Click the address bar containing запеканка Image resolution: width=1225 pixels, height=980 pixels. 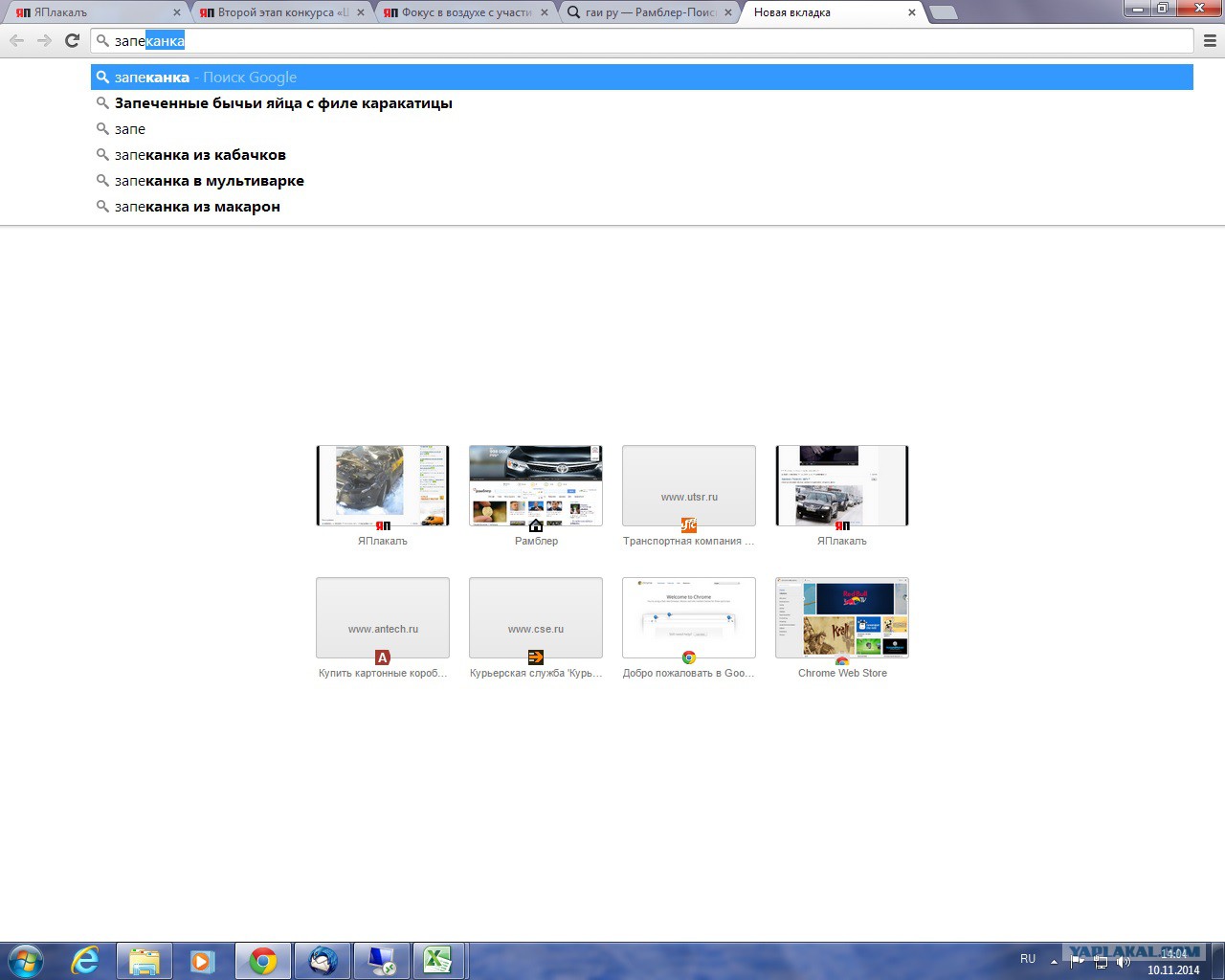click(642, 40)
